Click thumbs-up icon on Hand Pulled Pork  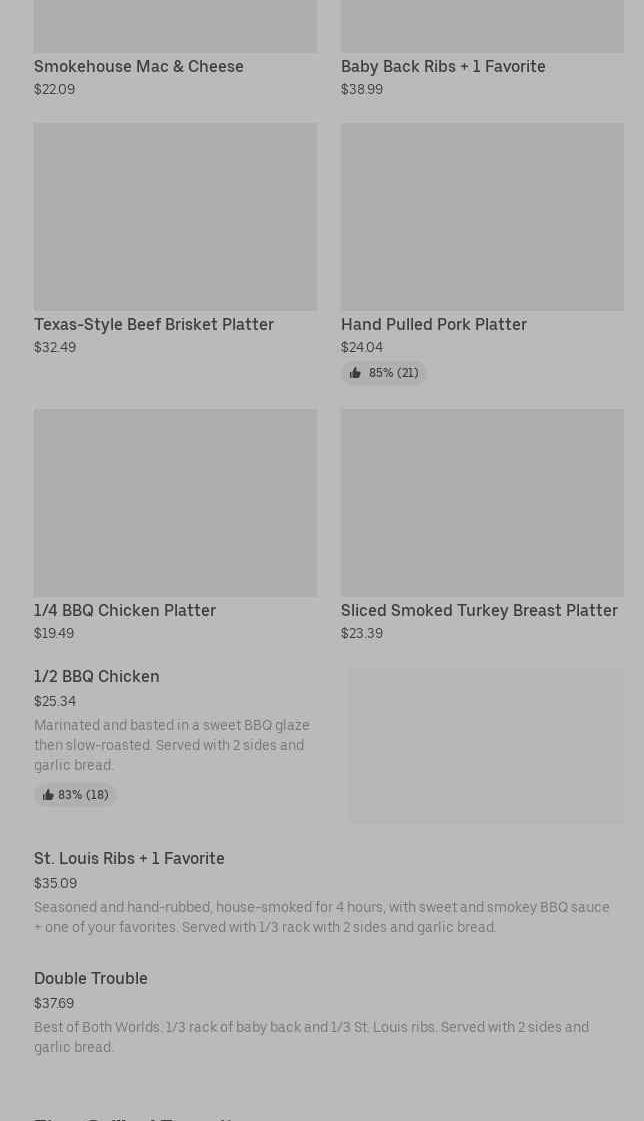coord(355,372)
